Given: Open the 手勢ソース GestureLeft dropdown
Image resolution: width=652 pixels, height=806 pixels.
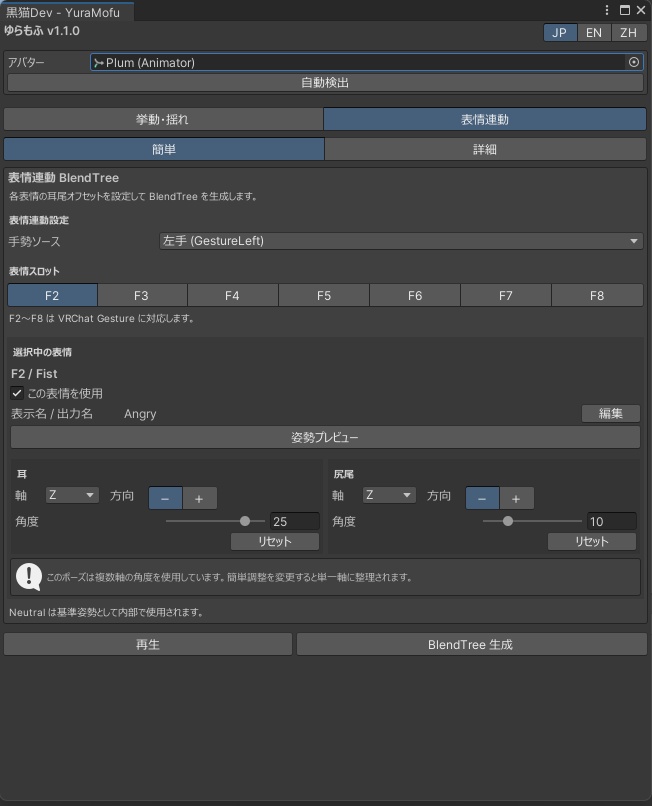Looking at the screenshot, I should pos(401,241).
